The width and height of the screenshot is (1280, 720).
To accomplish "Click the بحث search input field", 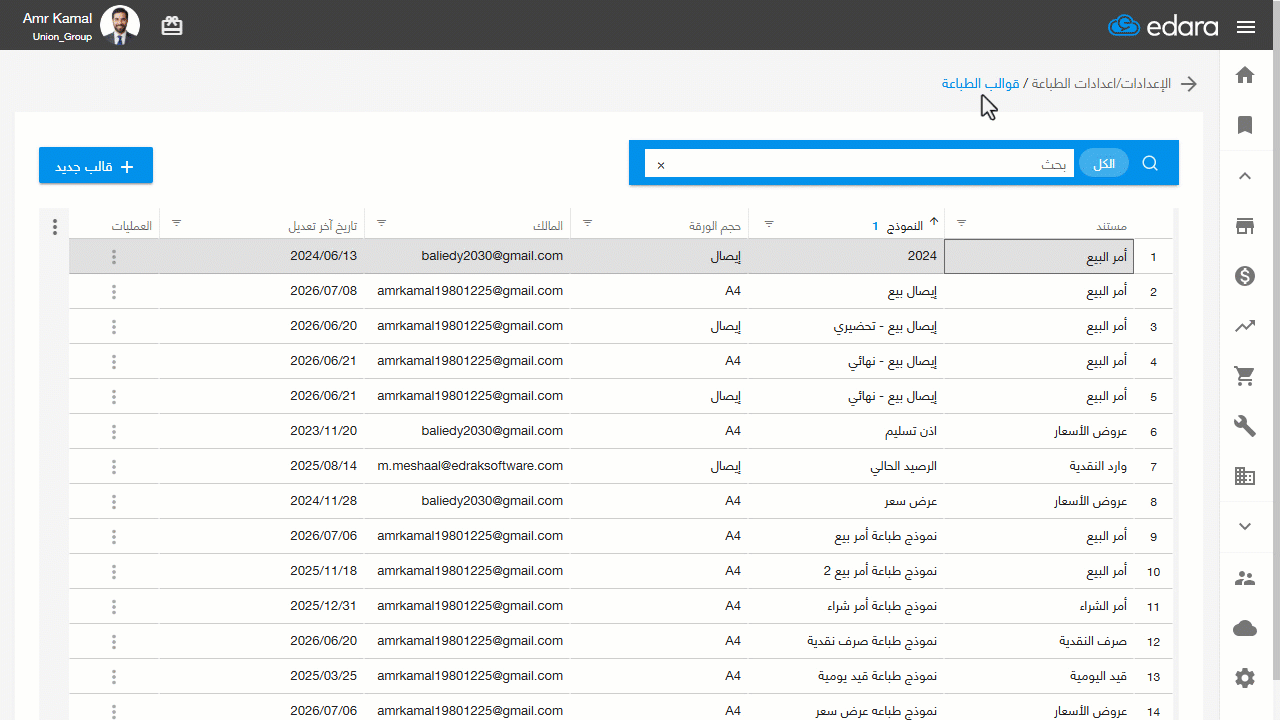I will (x=860, y=164).
